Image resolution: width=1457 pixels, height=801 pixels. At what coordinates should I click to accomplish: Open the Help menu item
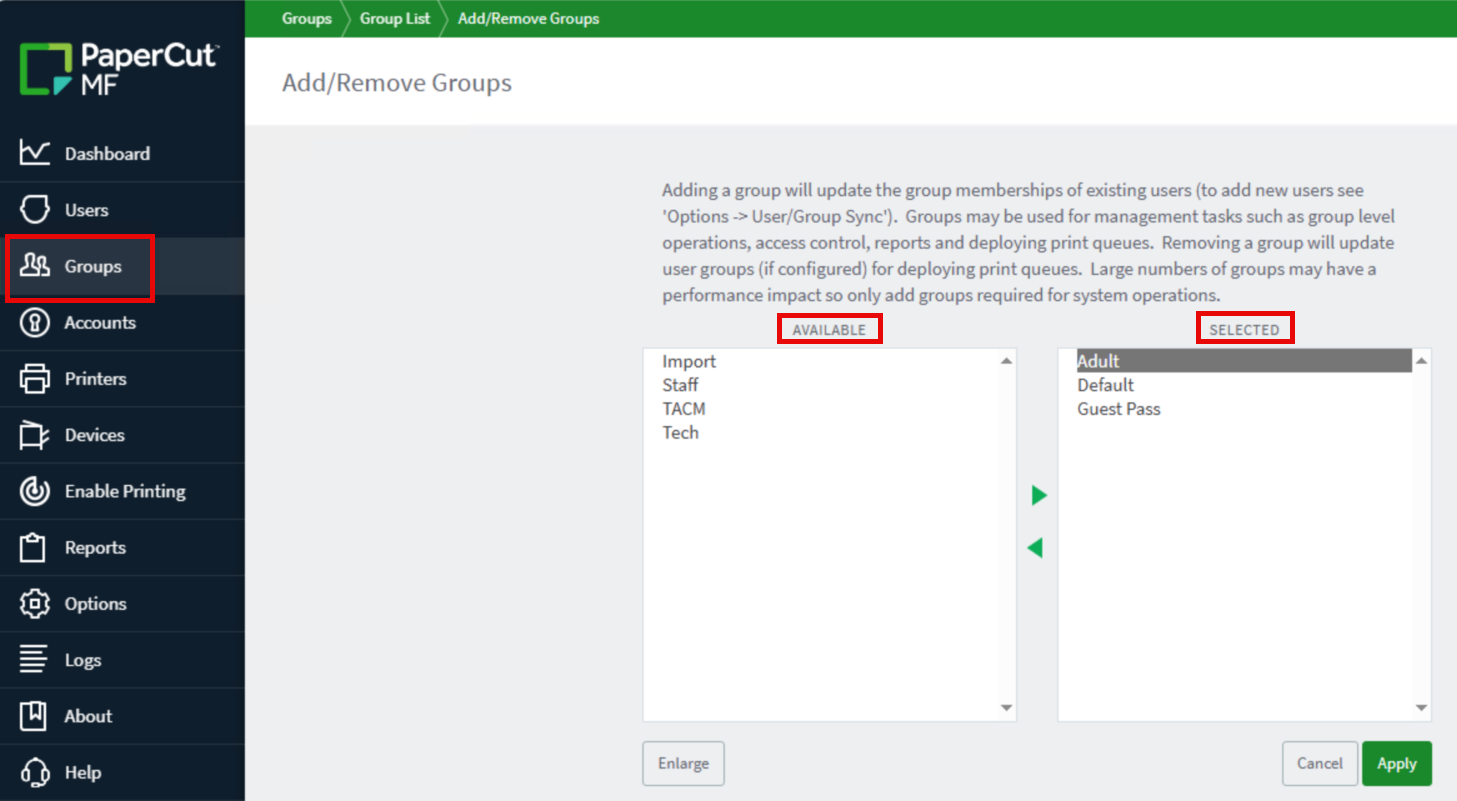pyautogui.click(x=83, y=773)
